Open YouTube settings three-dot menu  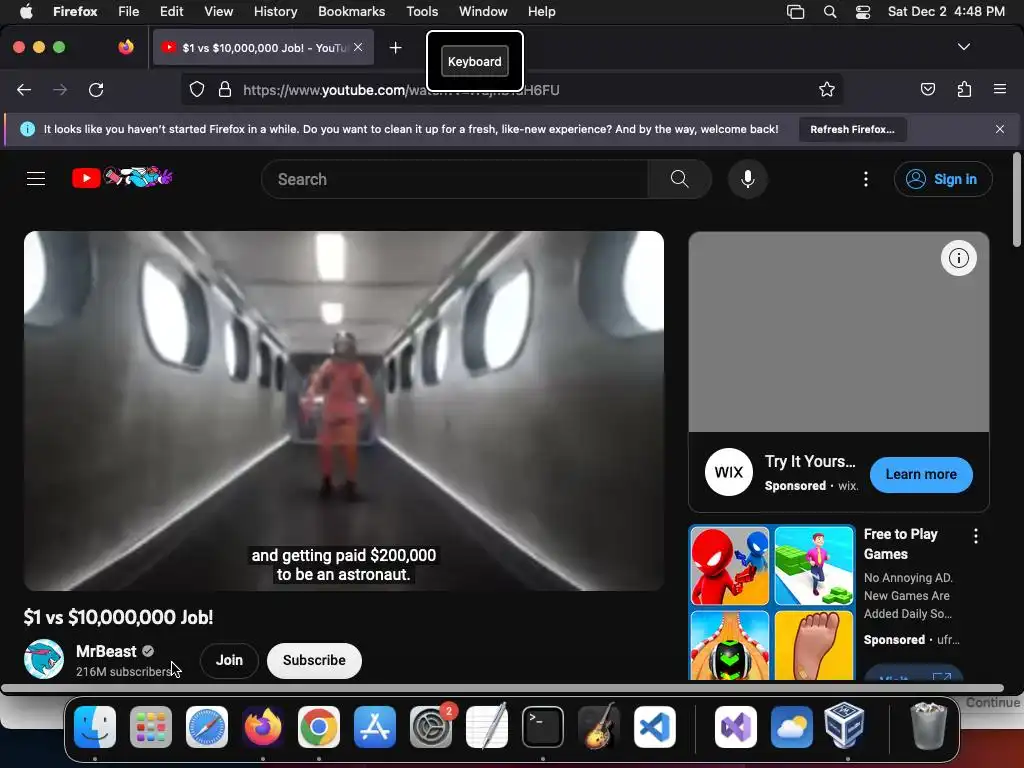point(866,179)
